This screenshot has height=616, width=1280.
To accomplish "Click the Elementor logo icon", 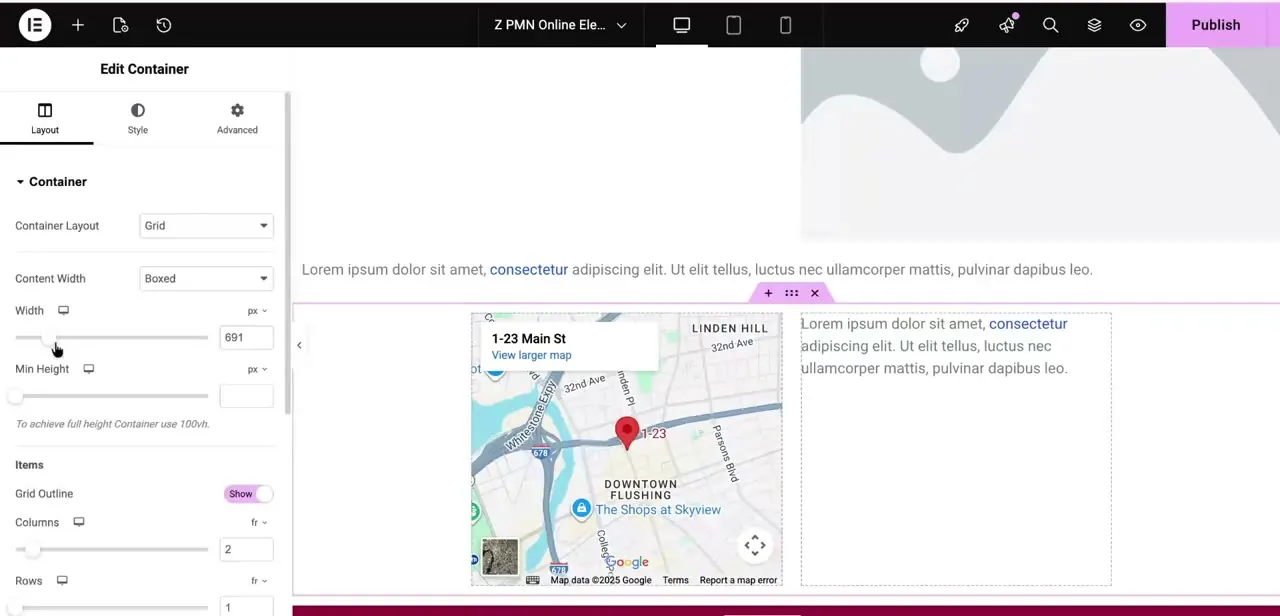I will (x=35, y=25).
